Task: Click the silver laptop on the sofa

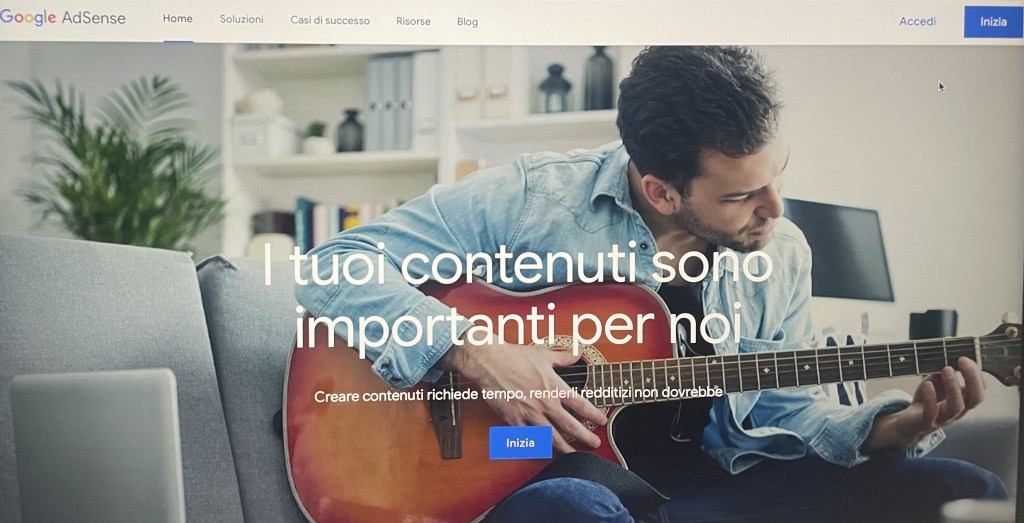Action: pyautogui.click(x=98, y=446)
